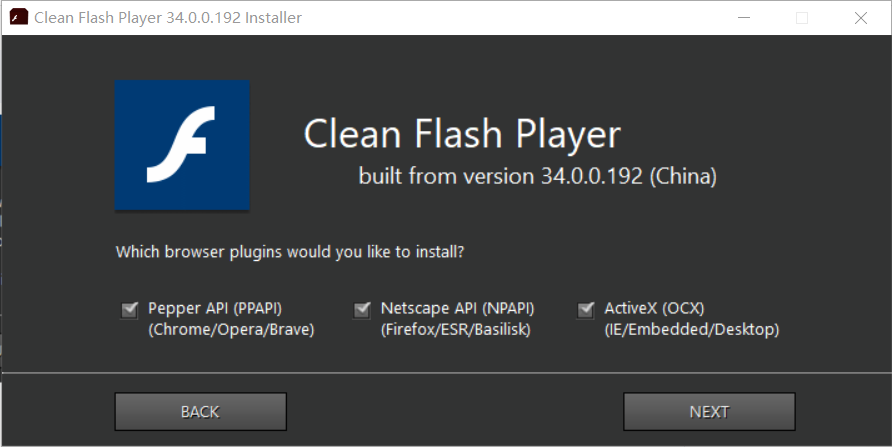Image resolution: width=892 pixels, height=447 pixels.
Task: Click the installer window title text
Action: pos(168,18)
